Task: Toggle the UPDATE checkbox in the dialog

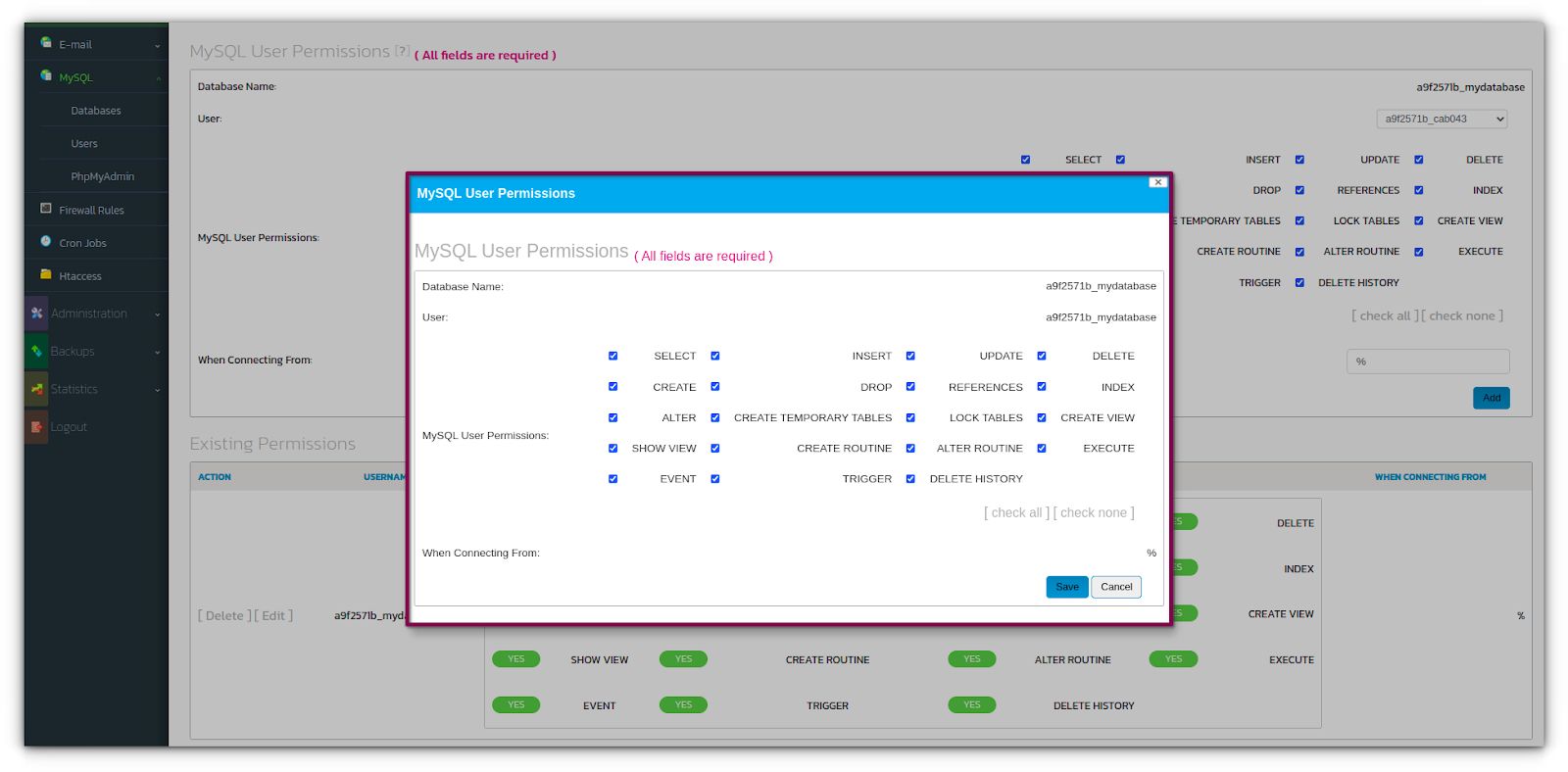Action: tap(910, 356)
